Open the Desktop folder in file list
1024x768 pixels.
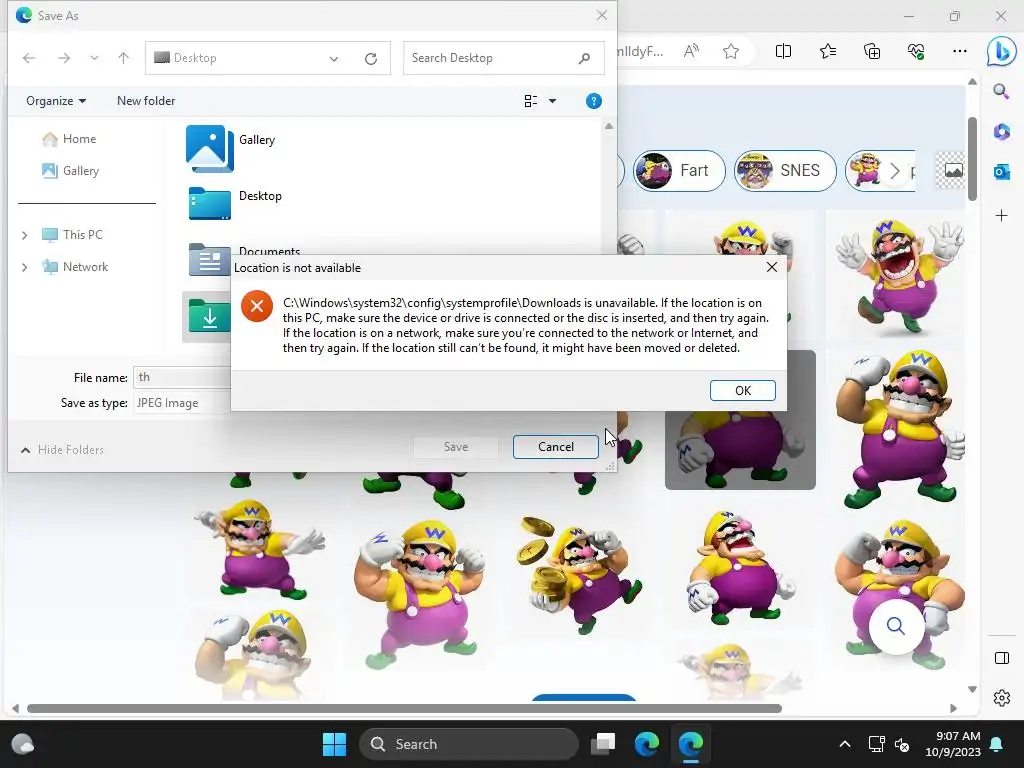tap(235, 204)
